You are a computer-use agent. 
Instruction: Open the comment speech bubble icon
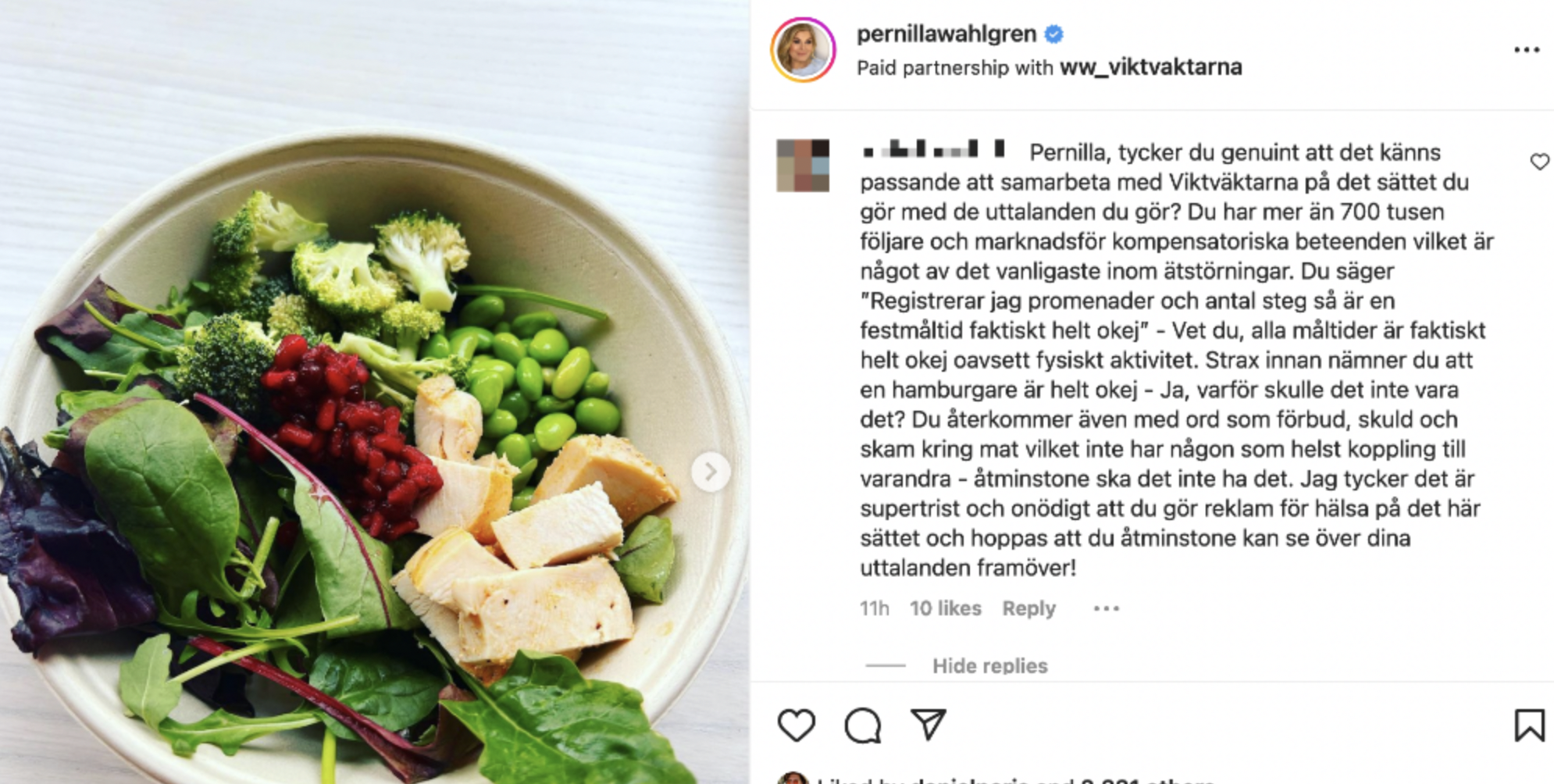[862, 725]
